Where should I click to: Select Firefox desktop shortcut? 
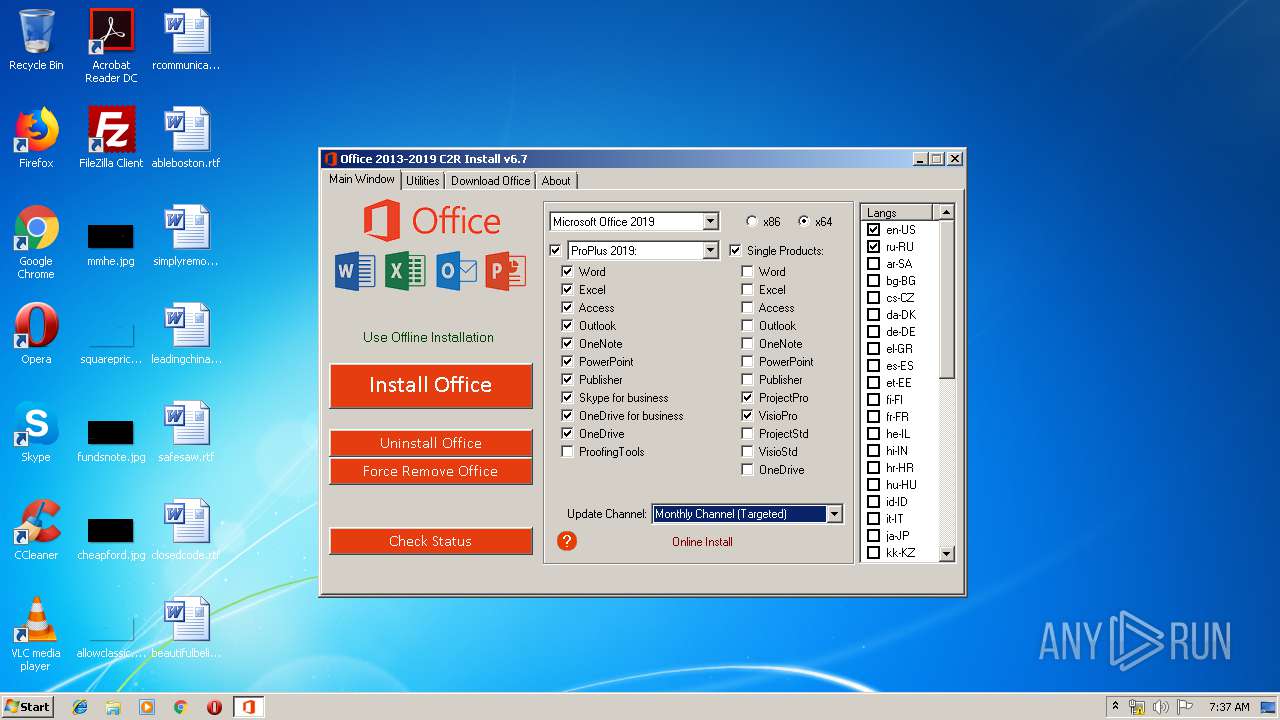point(36,138)
